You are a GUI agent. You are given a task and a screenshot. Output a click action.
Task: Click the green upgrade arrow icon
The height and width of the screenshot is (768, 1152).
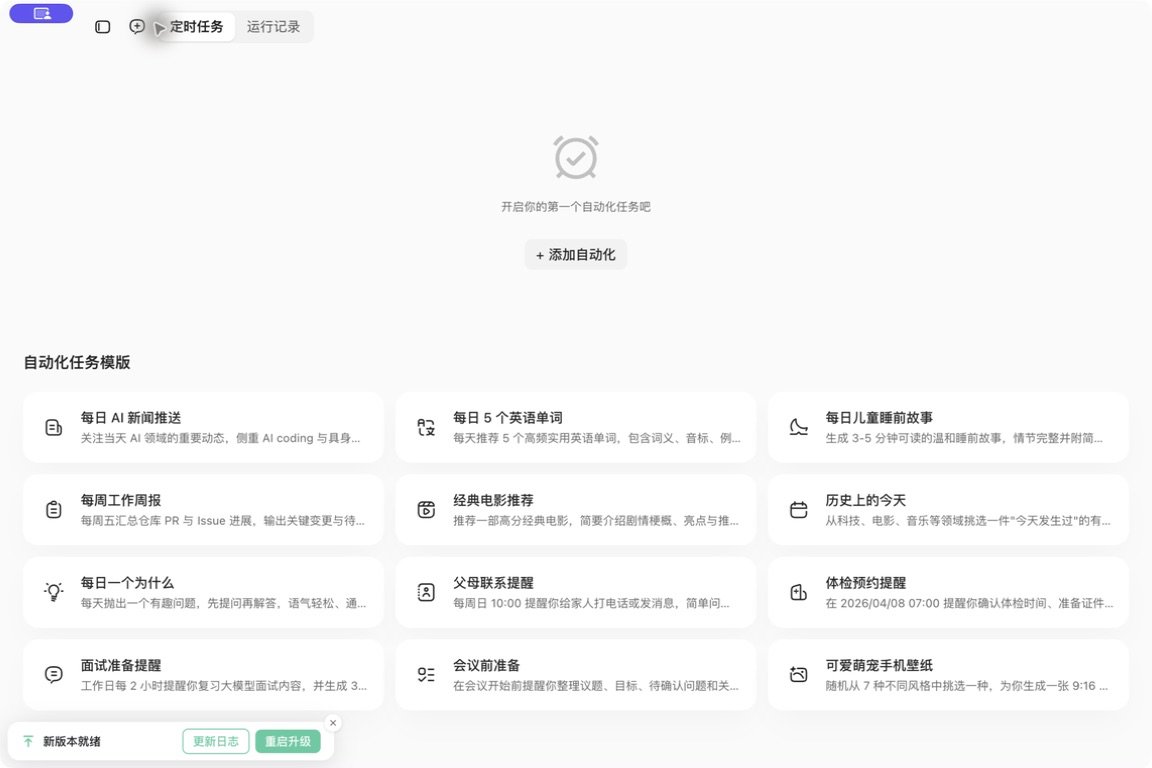tap(28, 741)
